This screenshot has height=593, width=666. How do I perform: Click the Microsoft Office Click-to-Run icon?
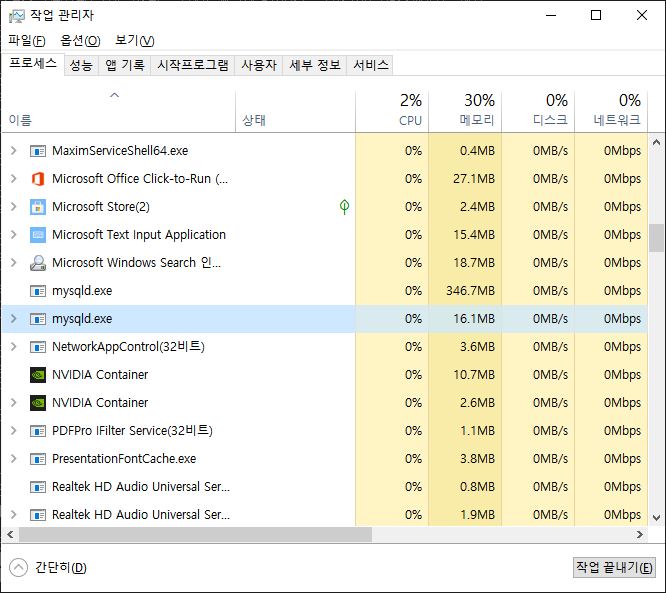click(x=38, y=179)
